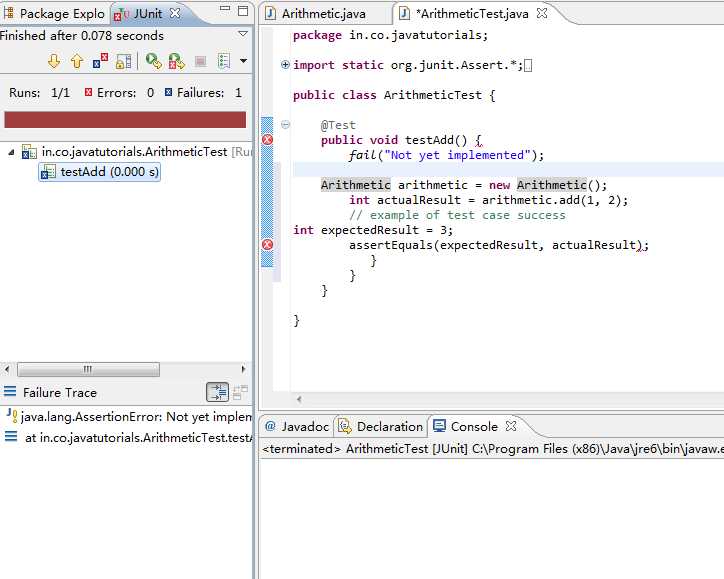The width and height of the screenshot is (724, 579).
Task: Stop JUnit Test Run square icon
Action: pyautogui.click(x=200, y=61)
